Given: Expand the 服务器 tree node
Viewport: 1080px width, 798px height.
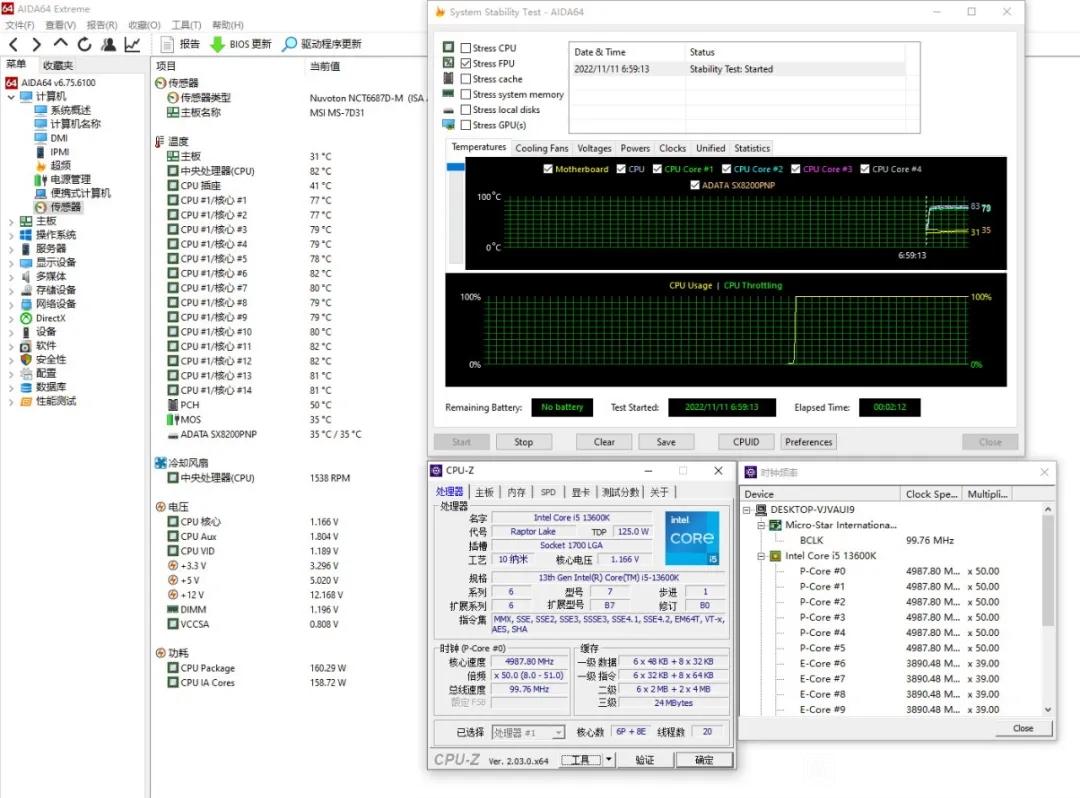Looking at the screenshot, I should 11,249.
